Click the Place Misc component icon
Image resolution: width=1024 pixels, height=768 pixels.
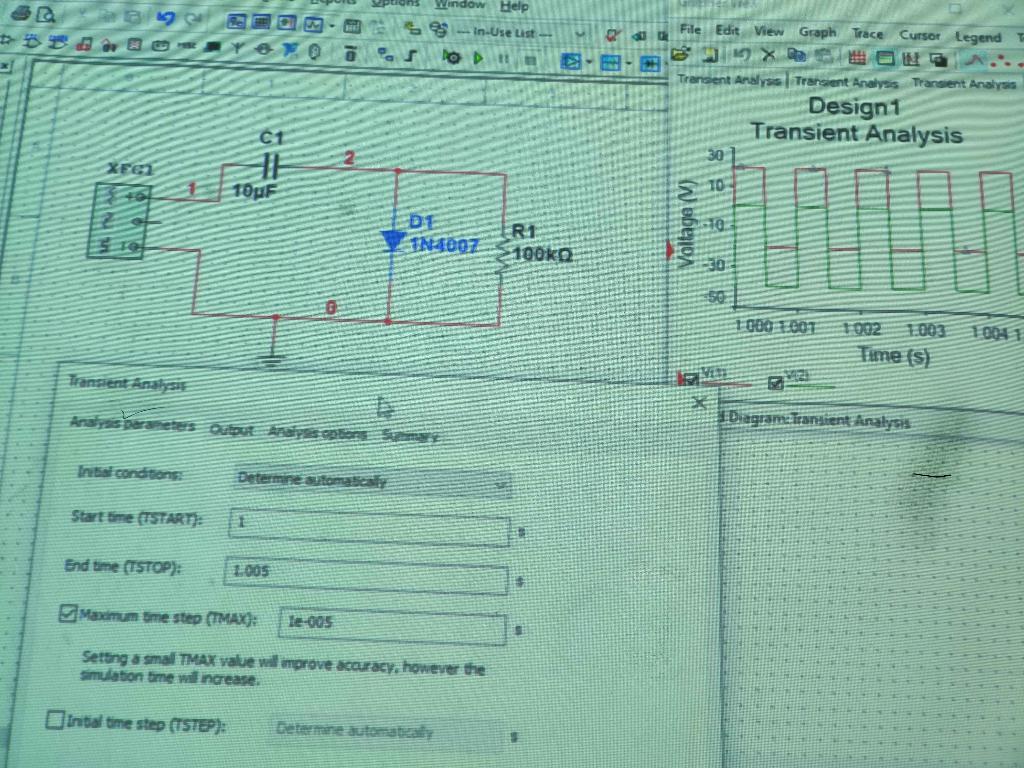[187, 46]
